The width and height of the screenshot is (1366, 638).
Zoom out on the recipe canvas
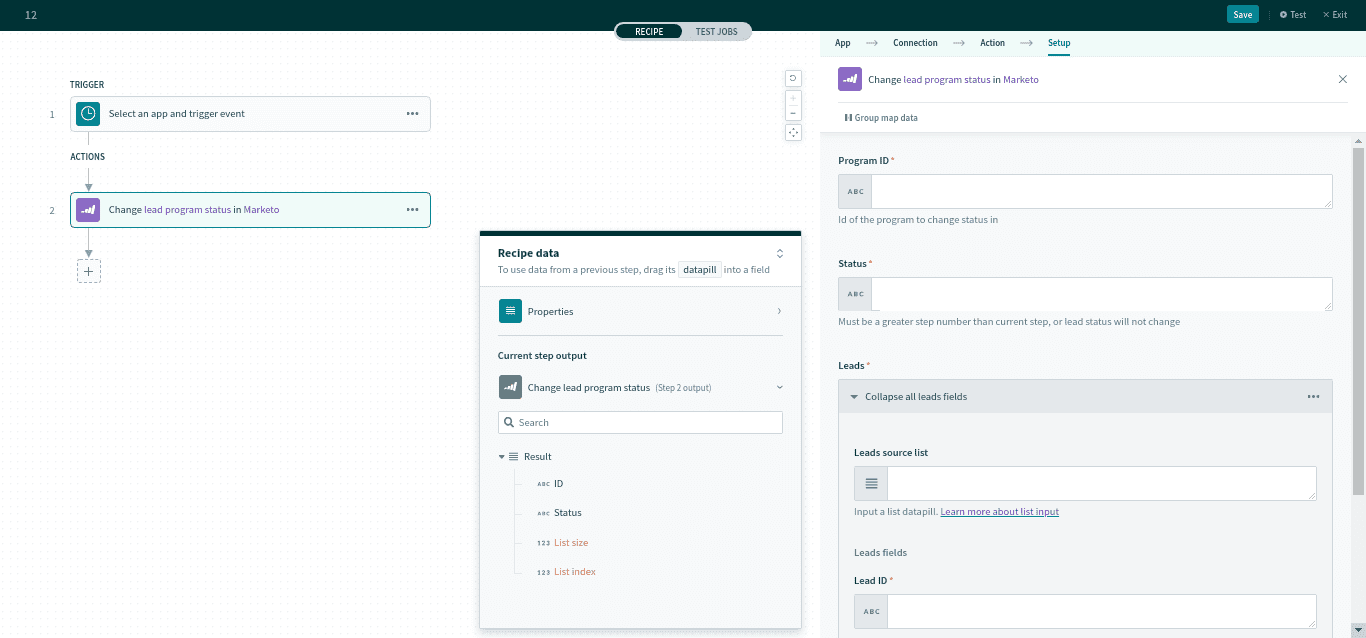click(x=793, y=113)
